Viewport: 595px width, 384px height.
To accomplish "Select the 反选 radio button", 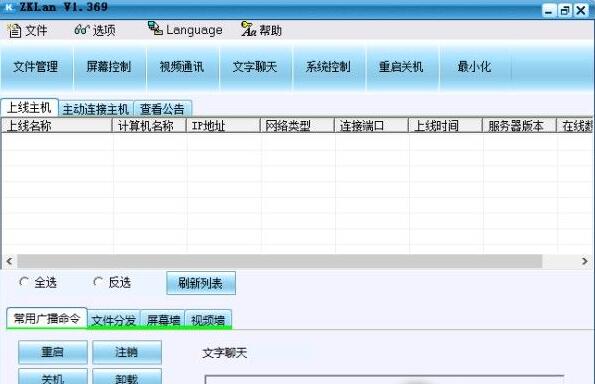I will pos(98,282).
